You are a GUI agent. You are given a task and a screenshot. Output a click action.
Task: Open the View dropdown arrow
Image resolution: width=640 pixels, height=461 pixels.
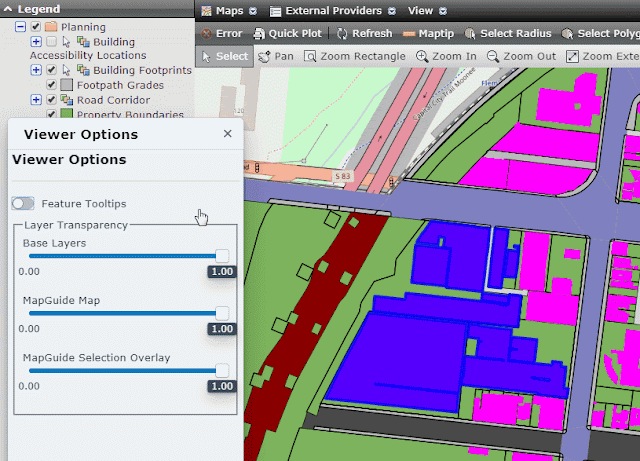pos(443,11)
